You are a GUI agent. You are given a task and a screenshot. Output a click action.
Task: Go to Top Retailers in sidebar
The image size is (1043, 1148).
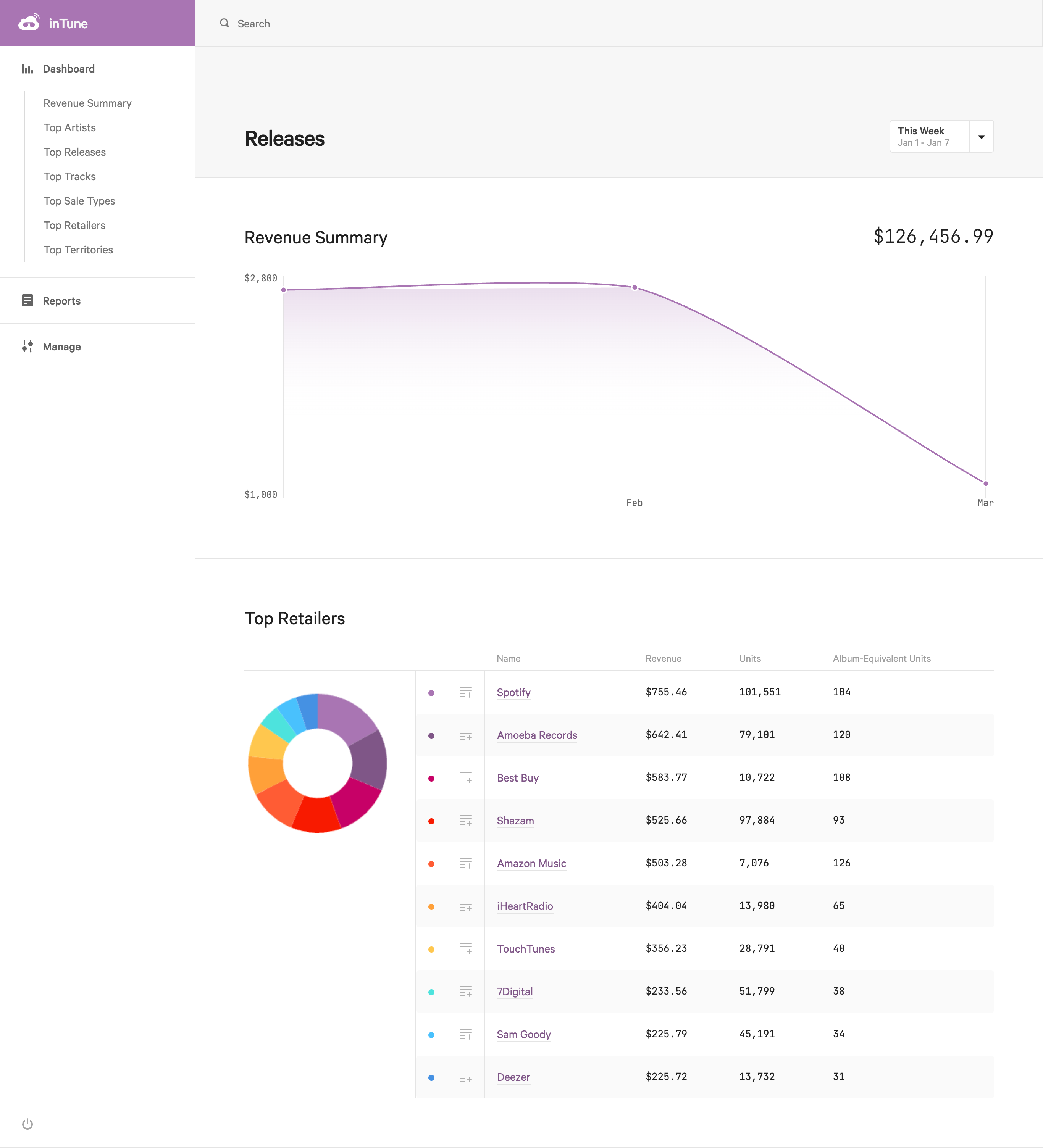click(x=74, y=226)
